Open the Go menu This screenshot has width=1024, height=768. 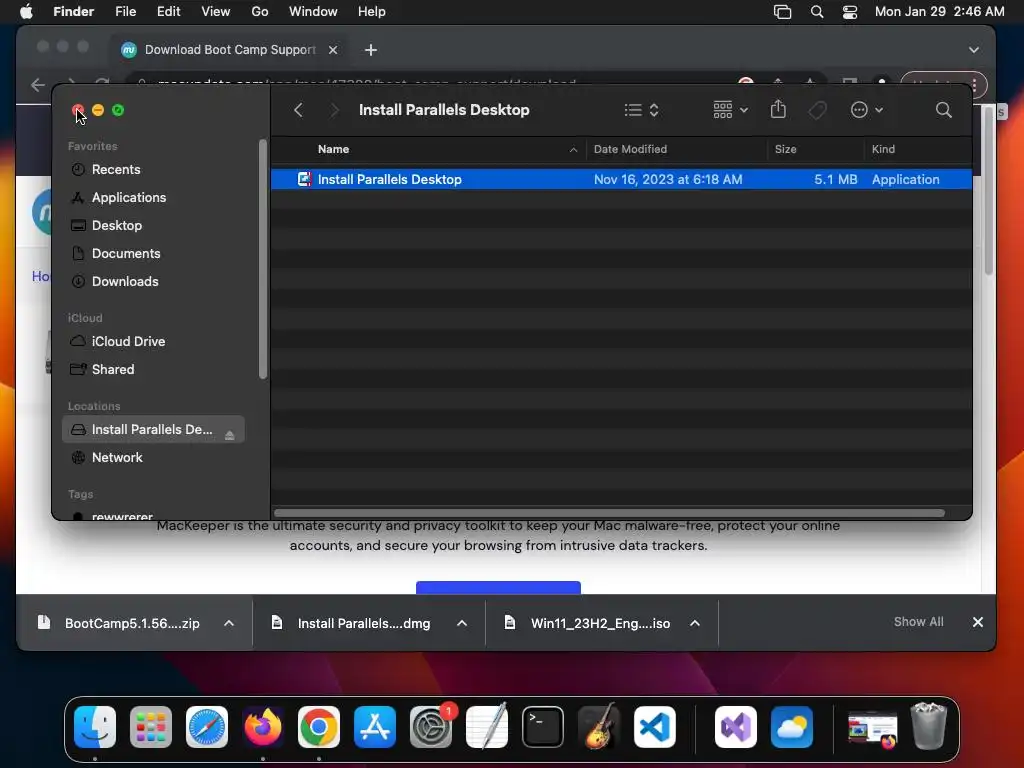(x=260, y=12)
